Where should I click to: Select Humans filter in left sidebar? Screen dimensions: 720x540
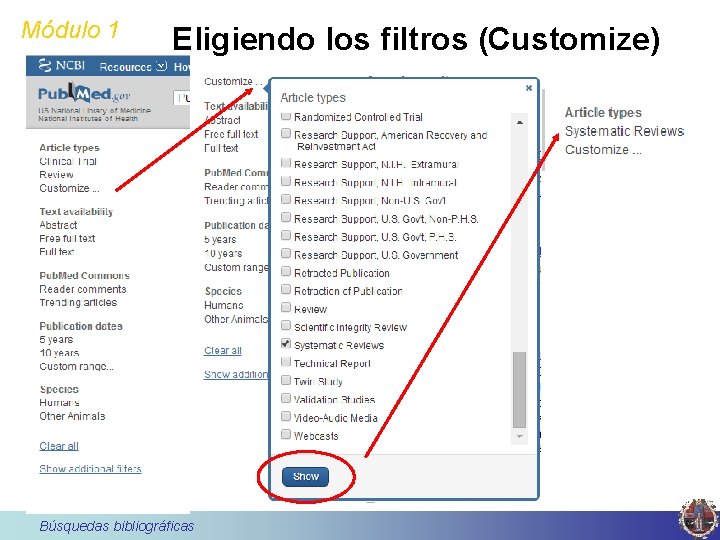point(59,403)
